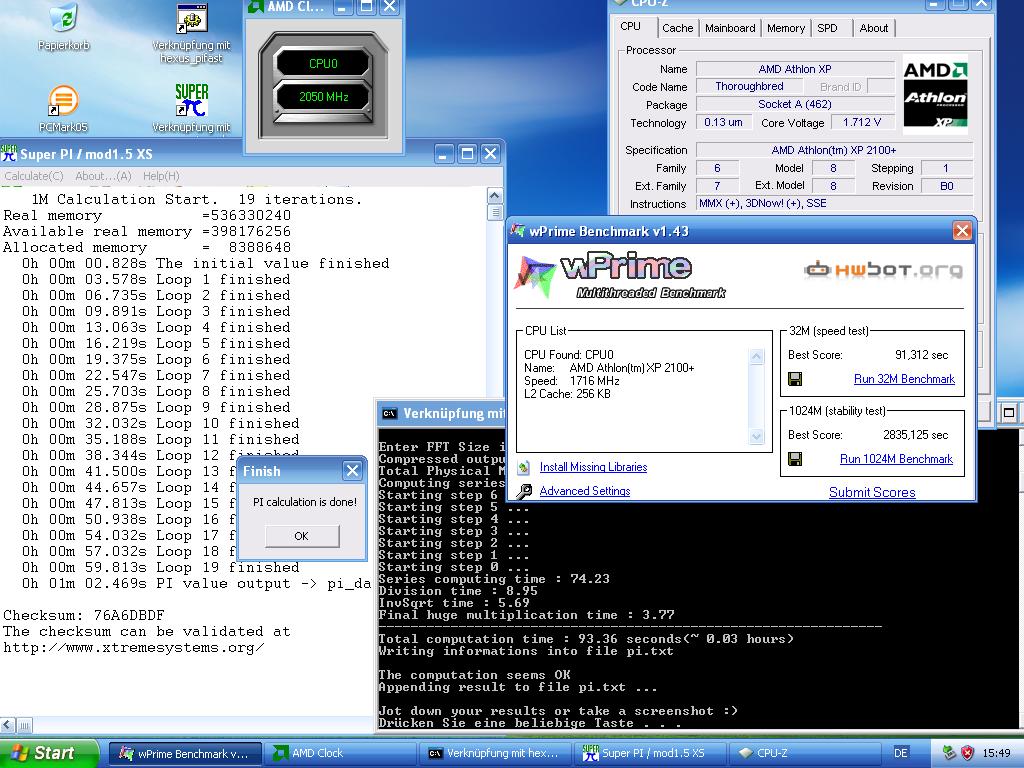Open the About menu in Super PI
This screenshot has width=1024, height=768.
coord(103,176)
